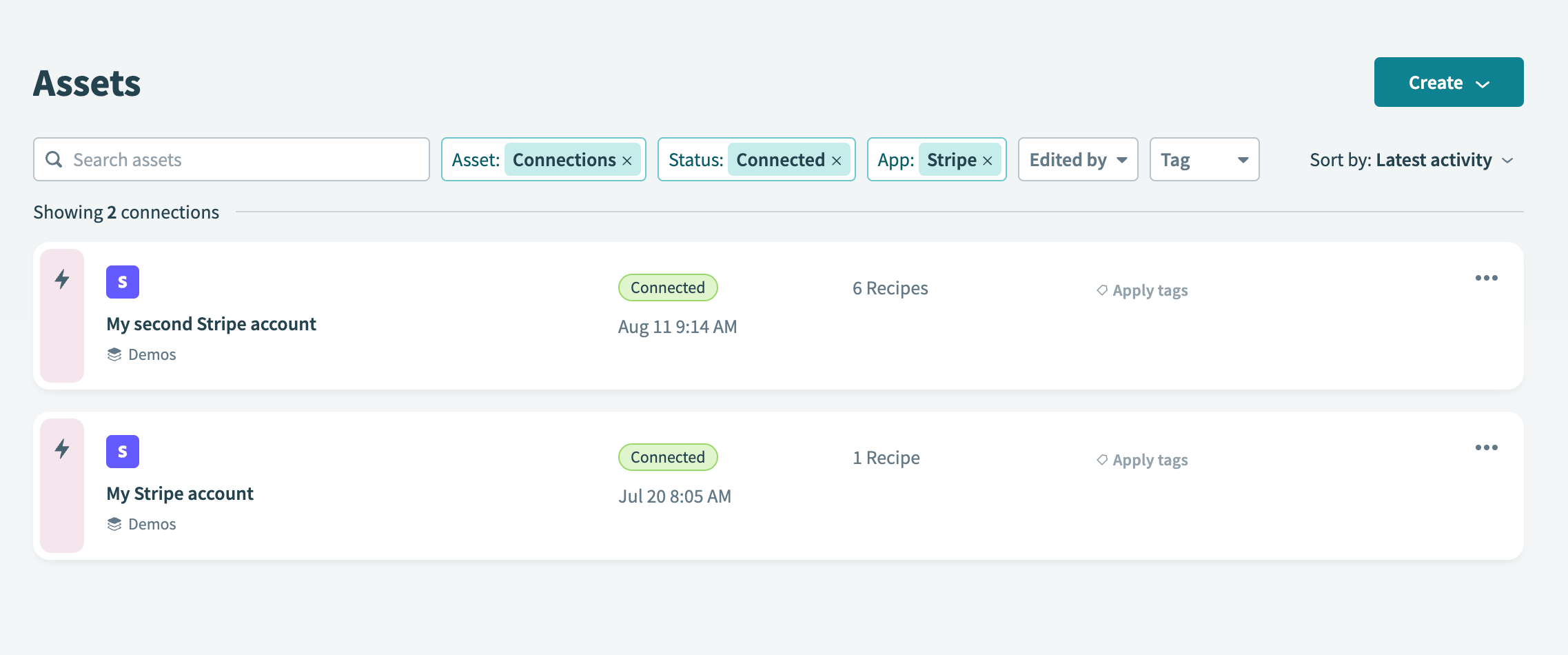The height and width of the screenshot is (655, 1568).
Task: Click the 6 Recipes link
Action: [x=890, y=288]
